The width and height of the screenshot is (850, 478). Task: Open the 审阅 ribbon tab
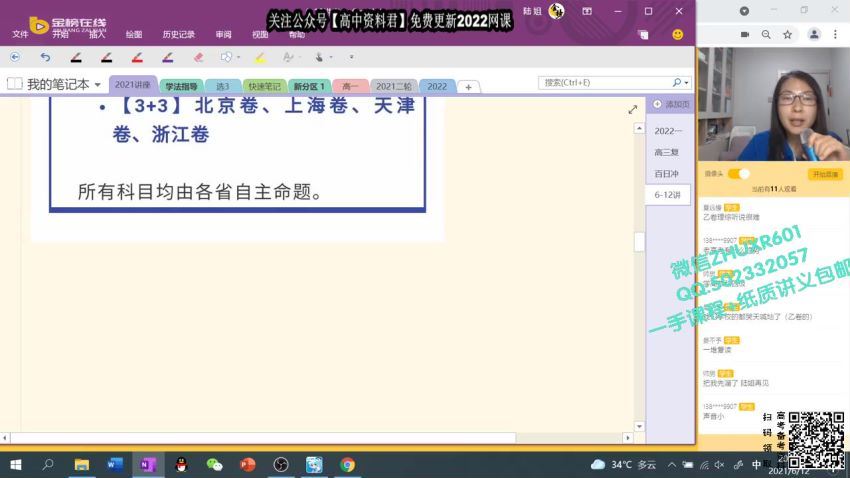tap(223, 34)
